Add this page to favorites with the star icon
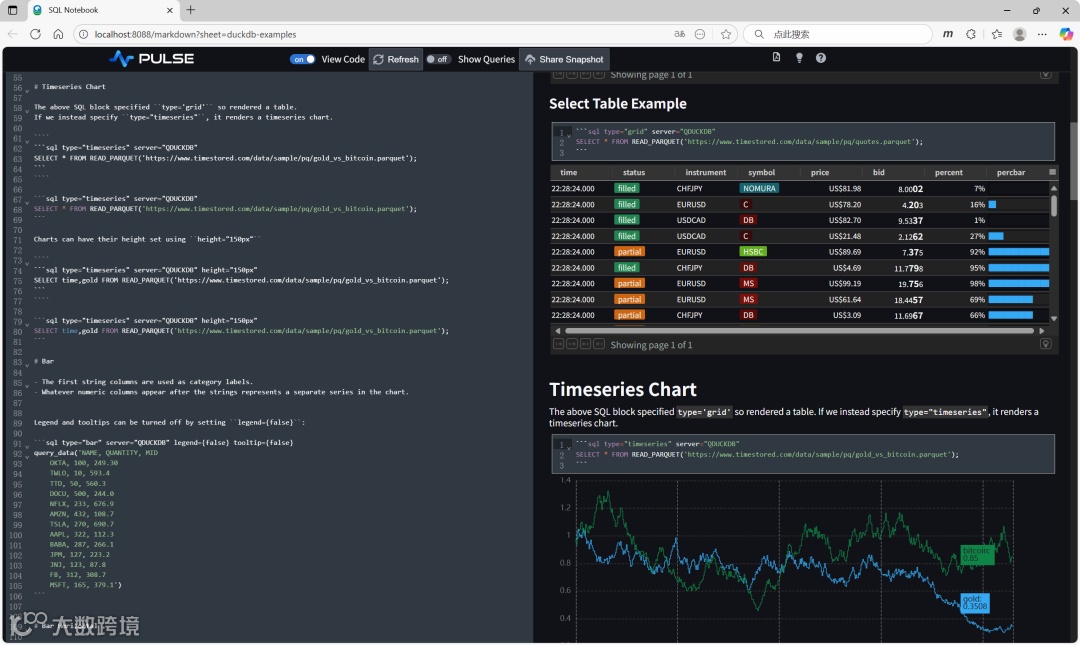Viewport: 1080px width, 645px height. pyautogui.click(x=725, y=34)
